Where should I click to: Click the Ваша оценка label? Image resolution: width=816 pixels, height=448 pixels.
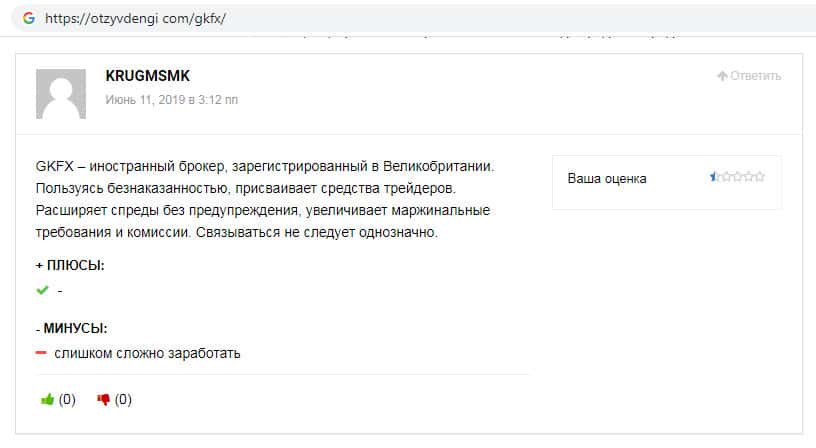(x=607, y=179)
